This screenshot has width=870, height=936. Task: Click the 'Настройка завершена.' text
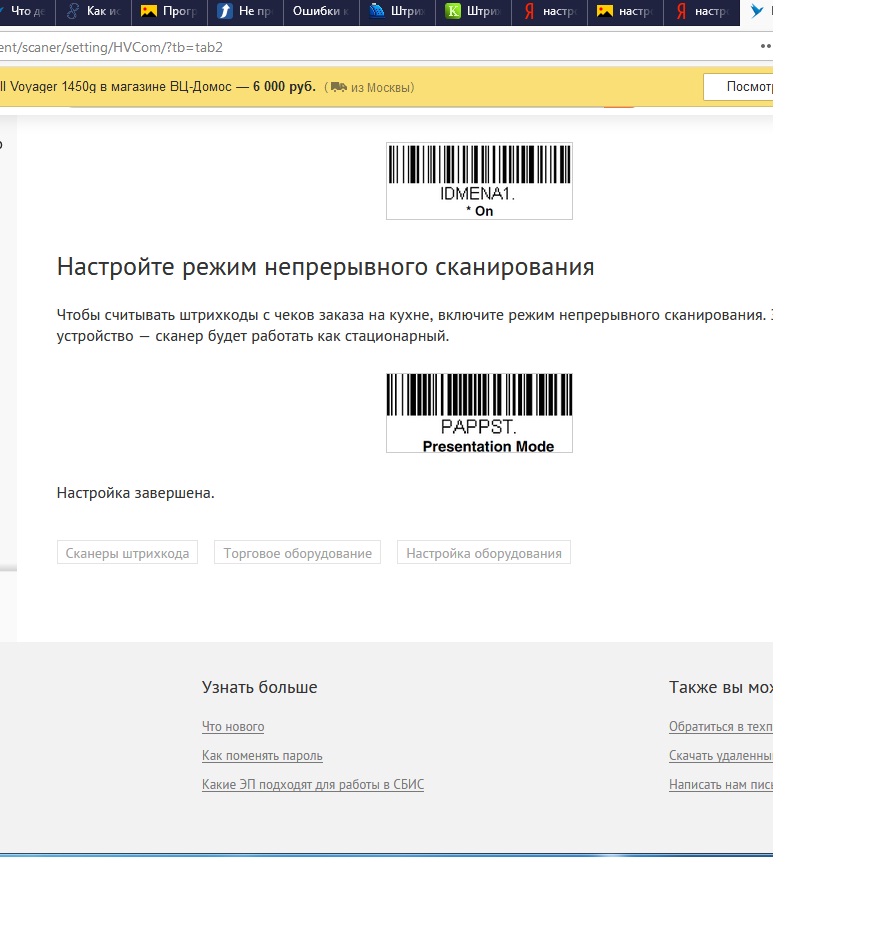pos(136,493)
